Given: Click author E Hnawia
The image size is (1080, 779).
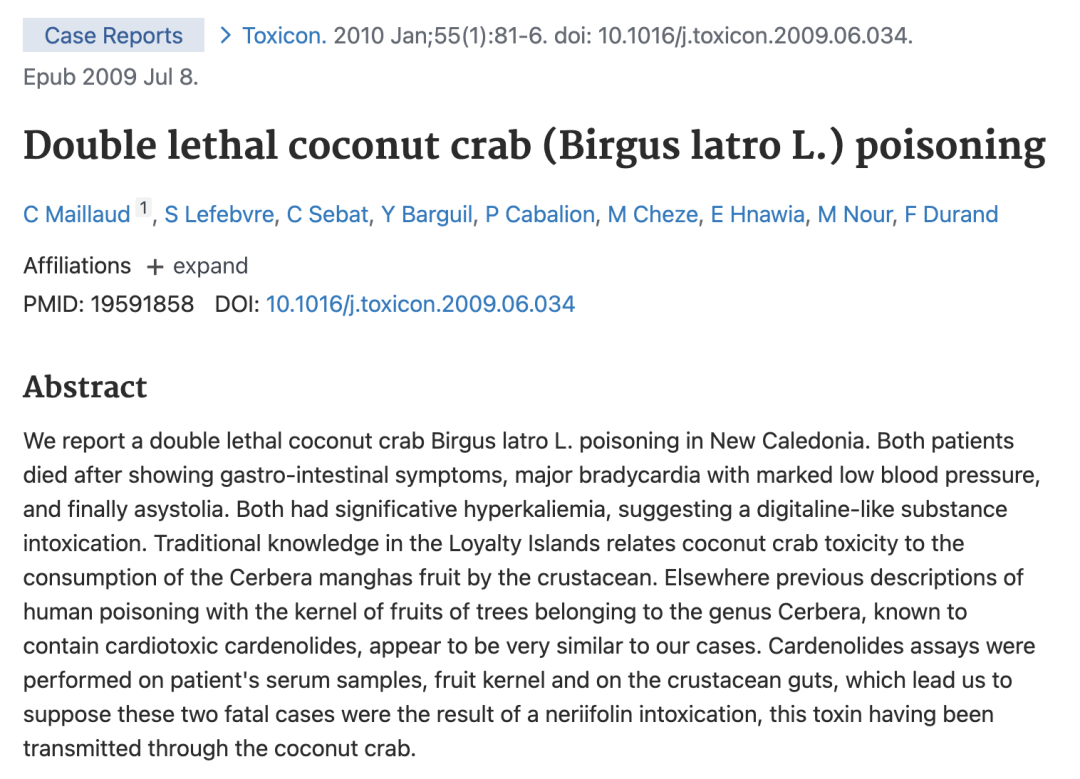Looking at the screenshot, I should coord(757,214).
